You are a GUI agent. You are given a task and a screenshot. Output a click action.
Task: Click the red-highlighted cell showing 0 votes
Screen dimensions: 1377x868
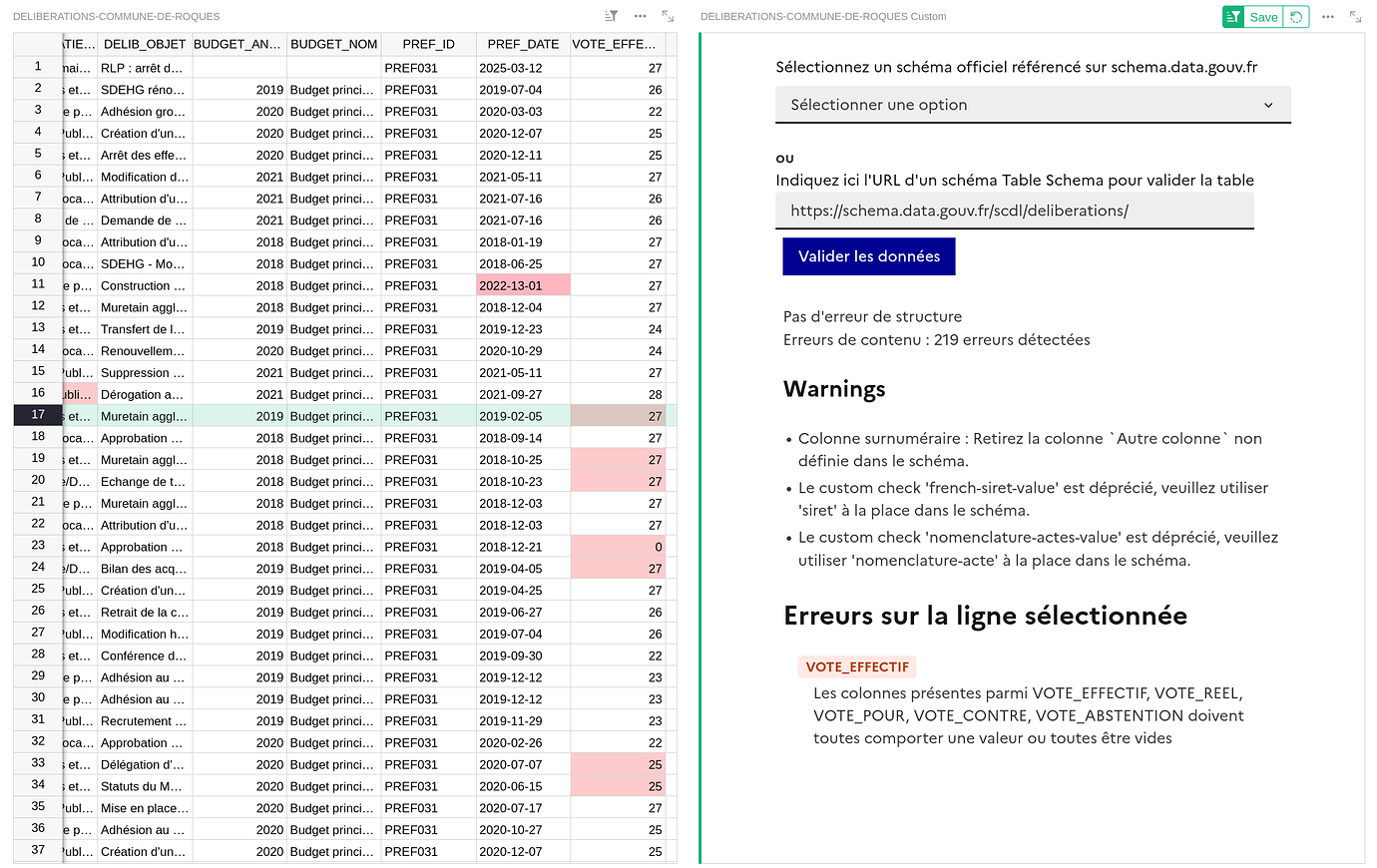click(x=618, y=546)
